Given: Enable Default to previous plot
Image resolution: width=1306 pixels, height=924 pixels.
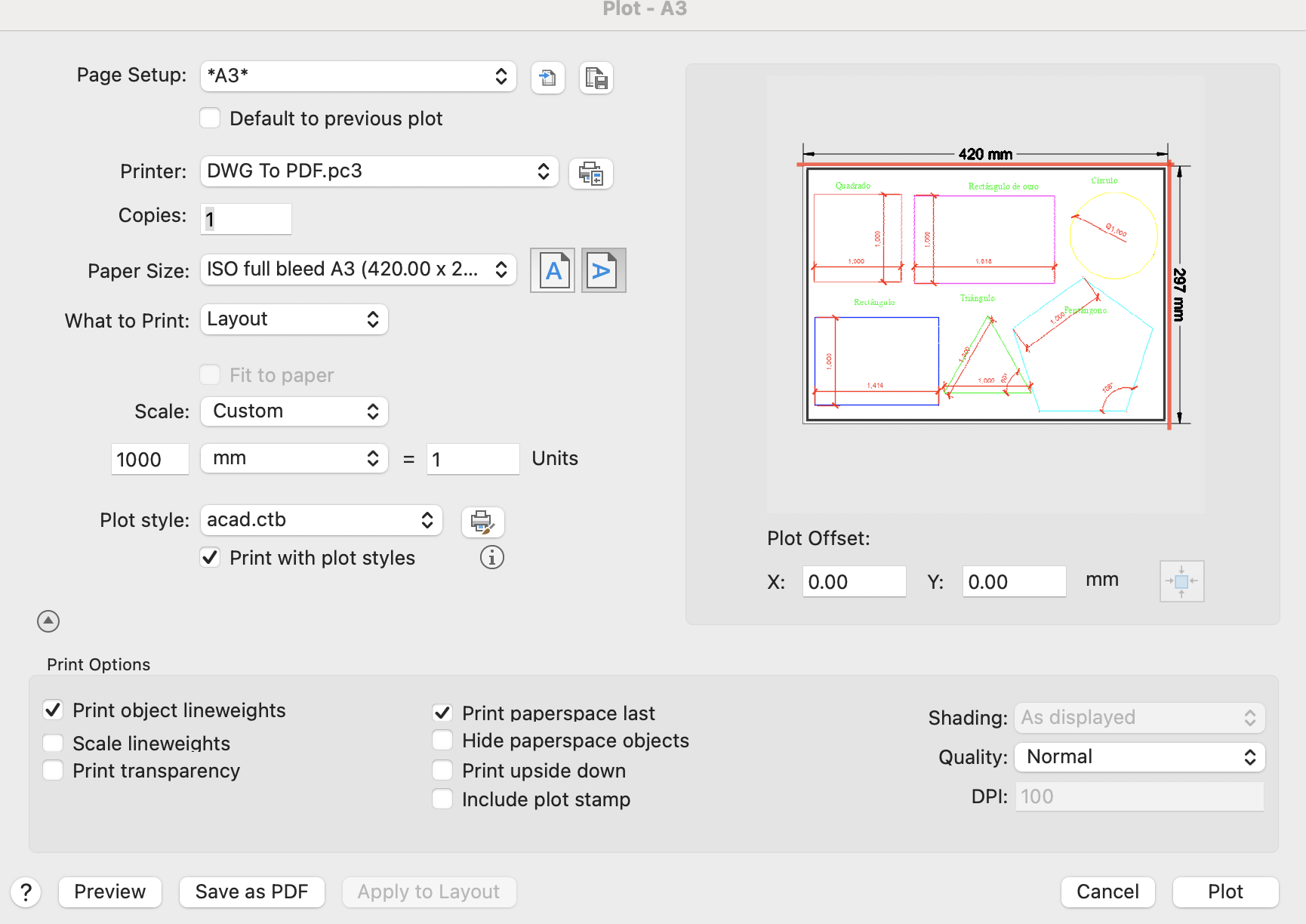Looking at the screenshot, I should coord(211,119).
